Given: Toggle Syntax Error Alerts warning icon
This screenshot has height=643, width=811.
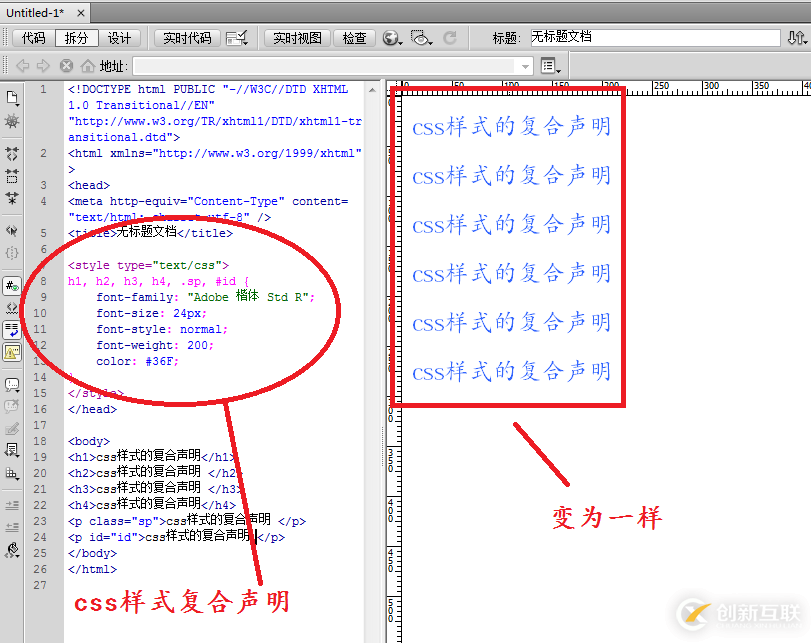Looking at the screenshot, I should click(x=12, y=352).
